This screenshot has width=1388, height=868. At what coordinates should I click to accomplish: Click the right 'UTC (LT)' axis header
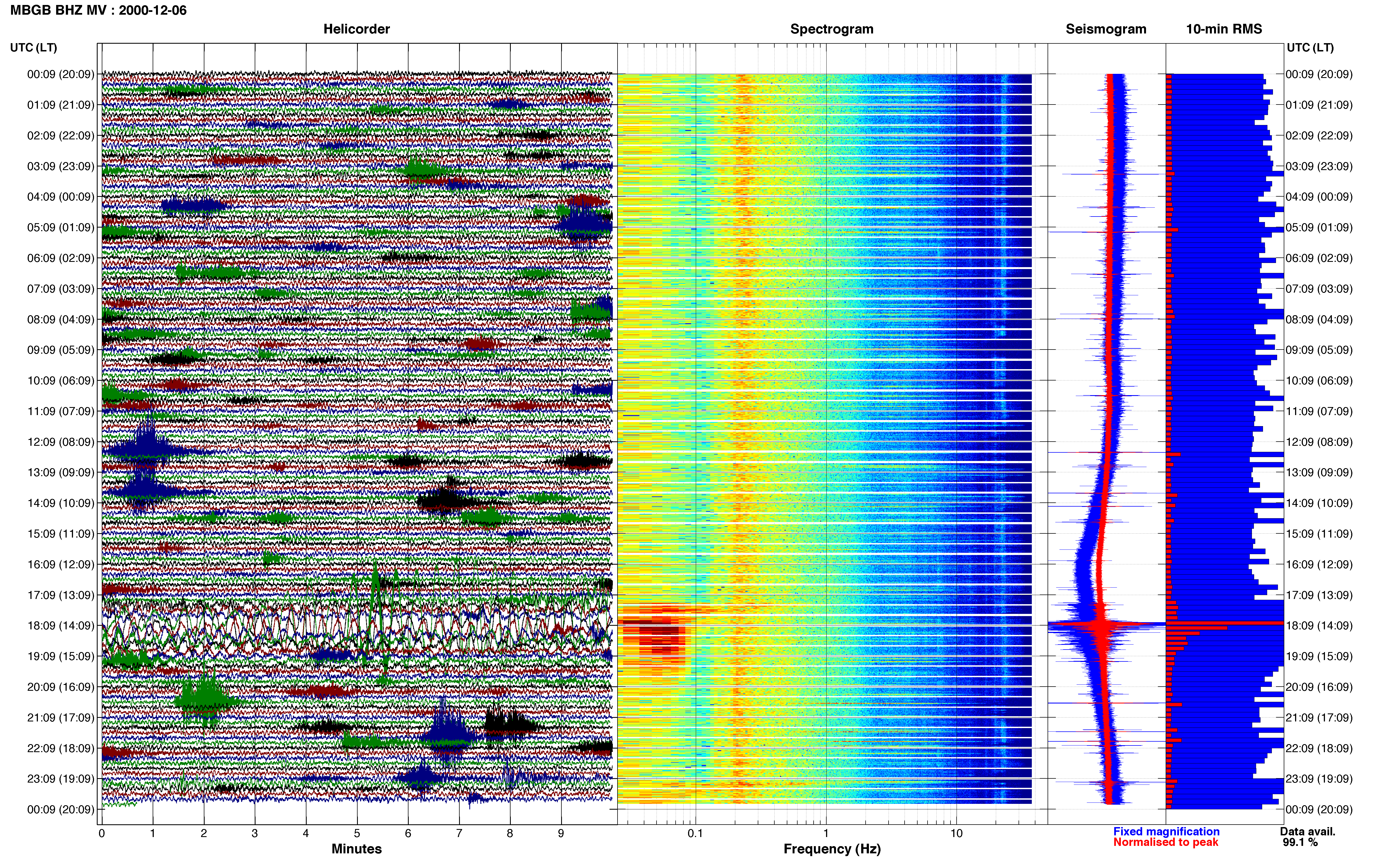click(x=1310, y=48)
